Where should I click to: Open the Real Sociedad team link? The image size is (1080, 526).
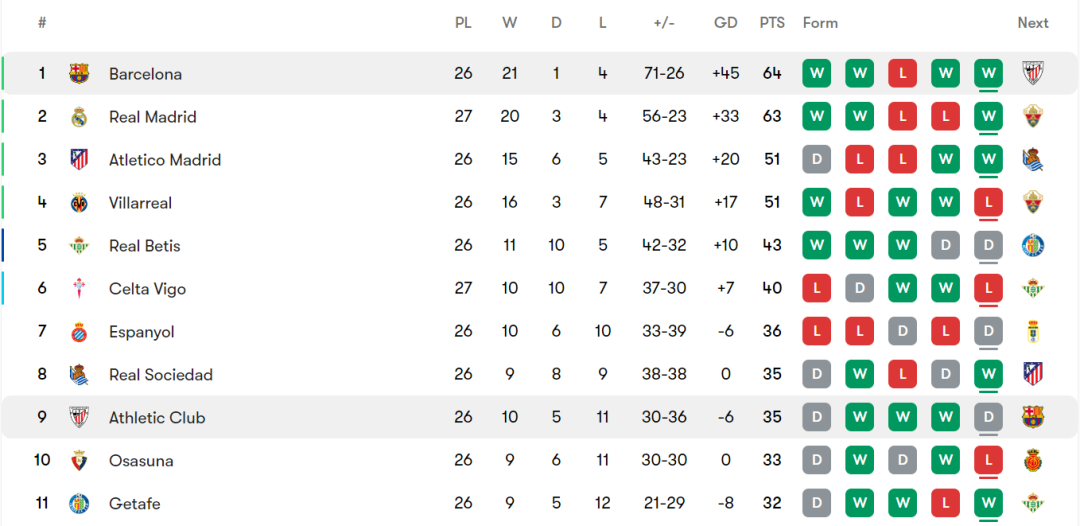[x=161, y=375]
